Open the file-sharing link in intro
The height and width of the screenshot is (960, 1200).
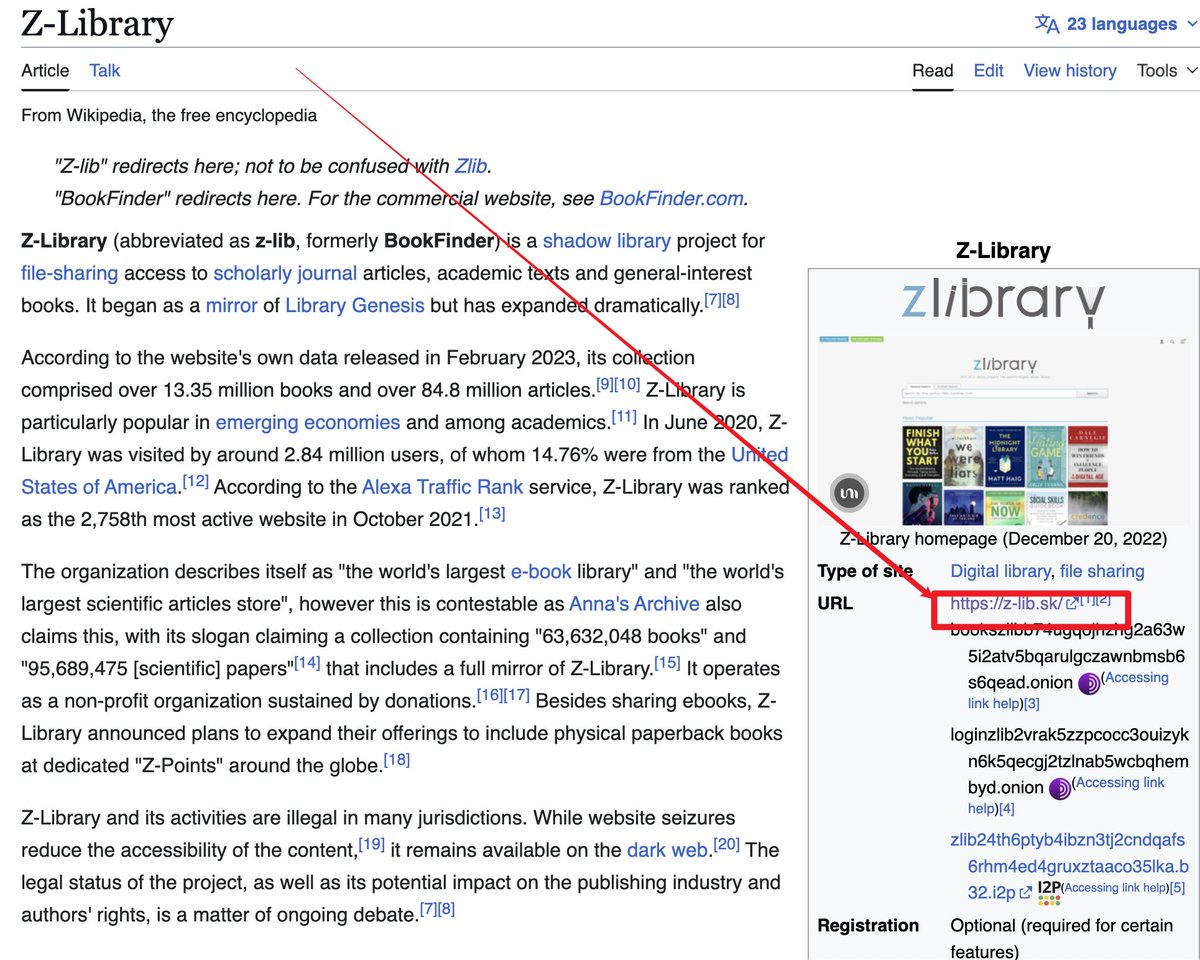69,273
